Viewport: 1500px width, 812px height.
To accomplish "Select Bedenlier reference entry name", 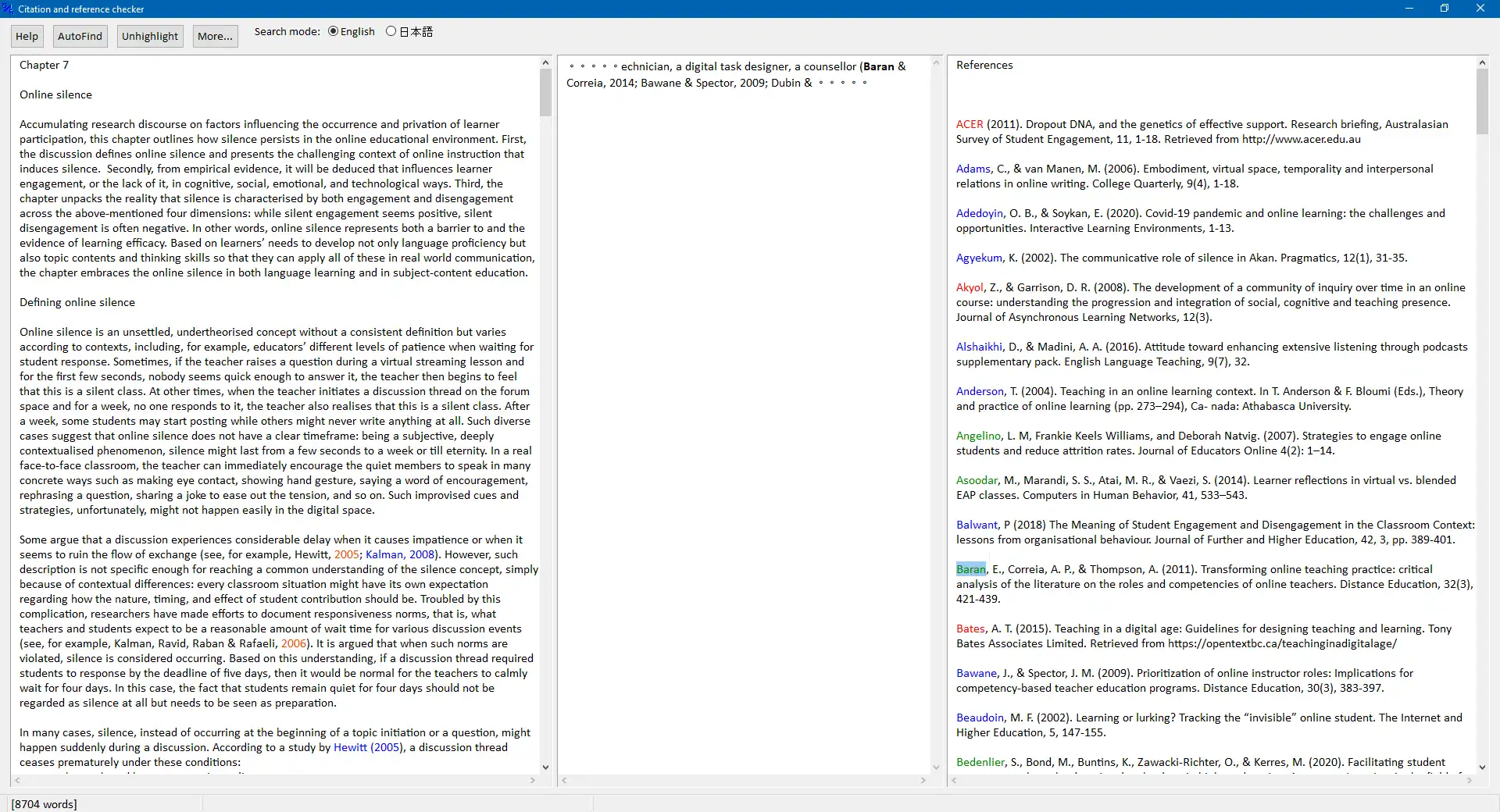I will click(x=980, y=762).
